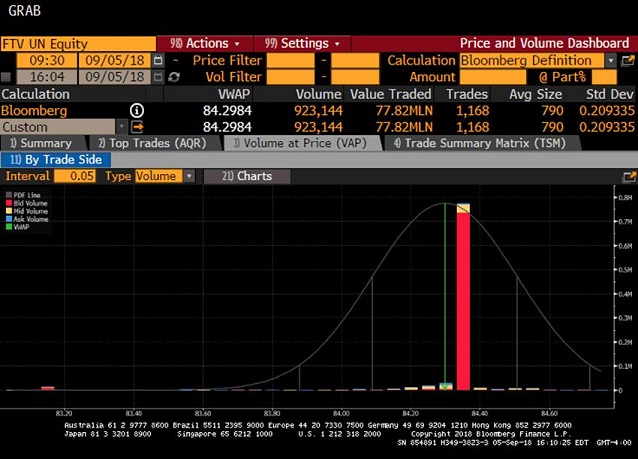Expand the Bloomberg Definition calculation dropdown

(611, 60)
